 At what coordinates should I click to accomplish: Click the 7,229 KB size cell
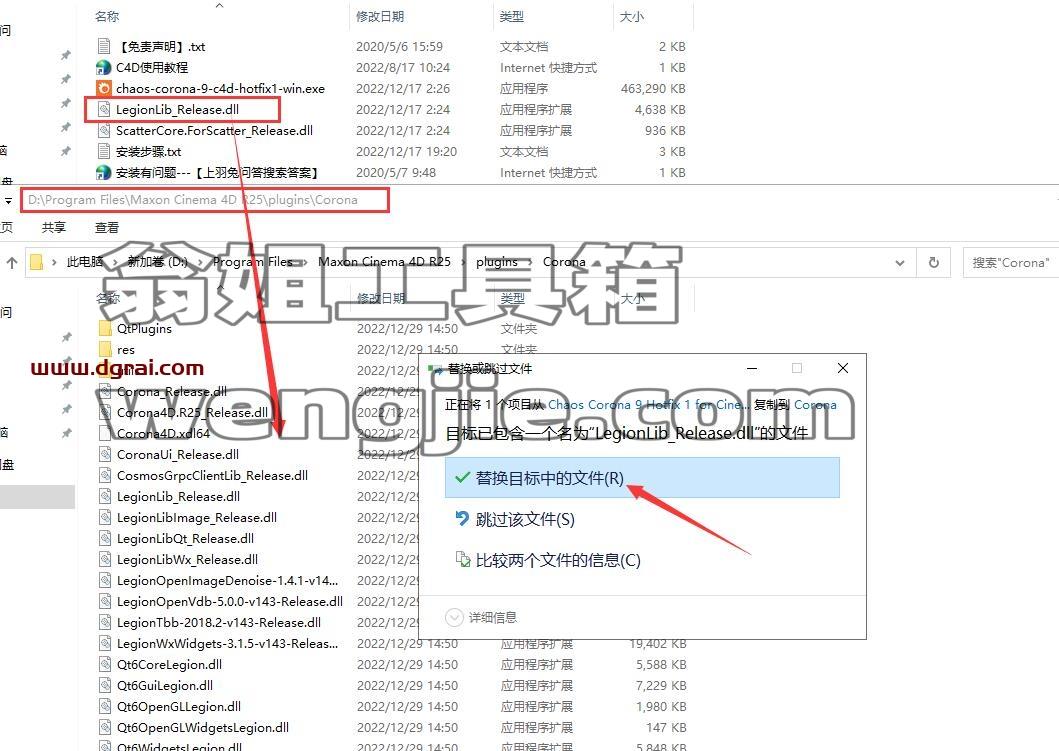(x=661, y=685)
